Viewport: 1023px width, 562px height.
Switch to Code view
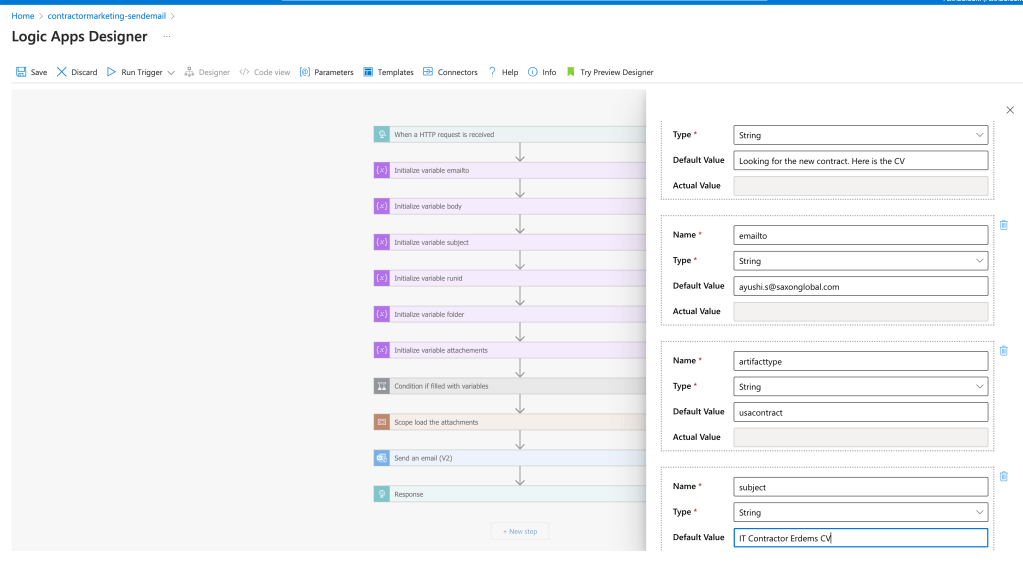point(265,72)
